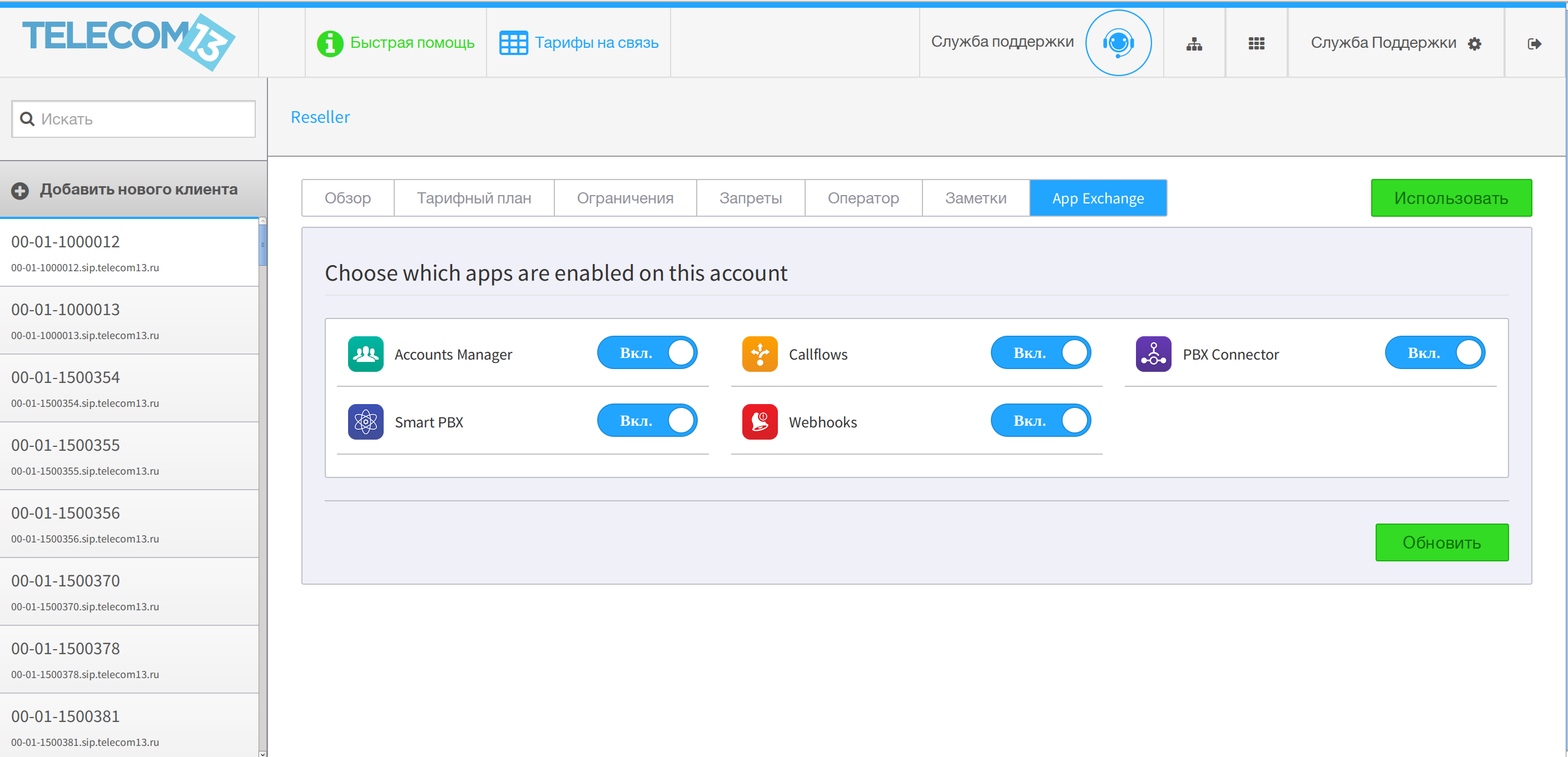
Task: Select client 00-01-1000012
Action: pyautogui.click(x=129, y=252)
